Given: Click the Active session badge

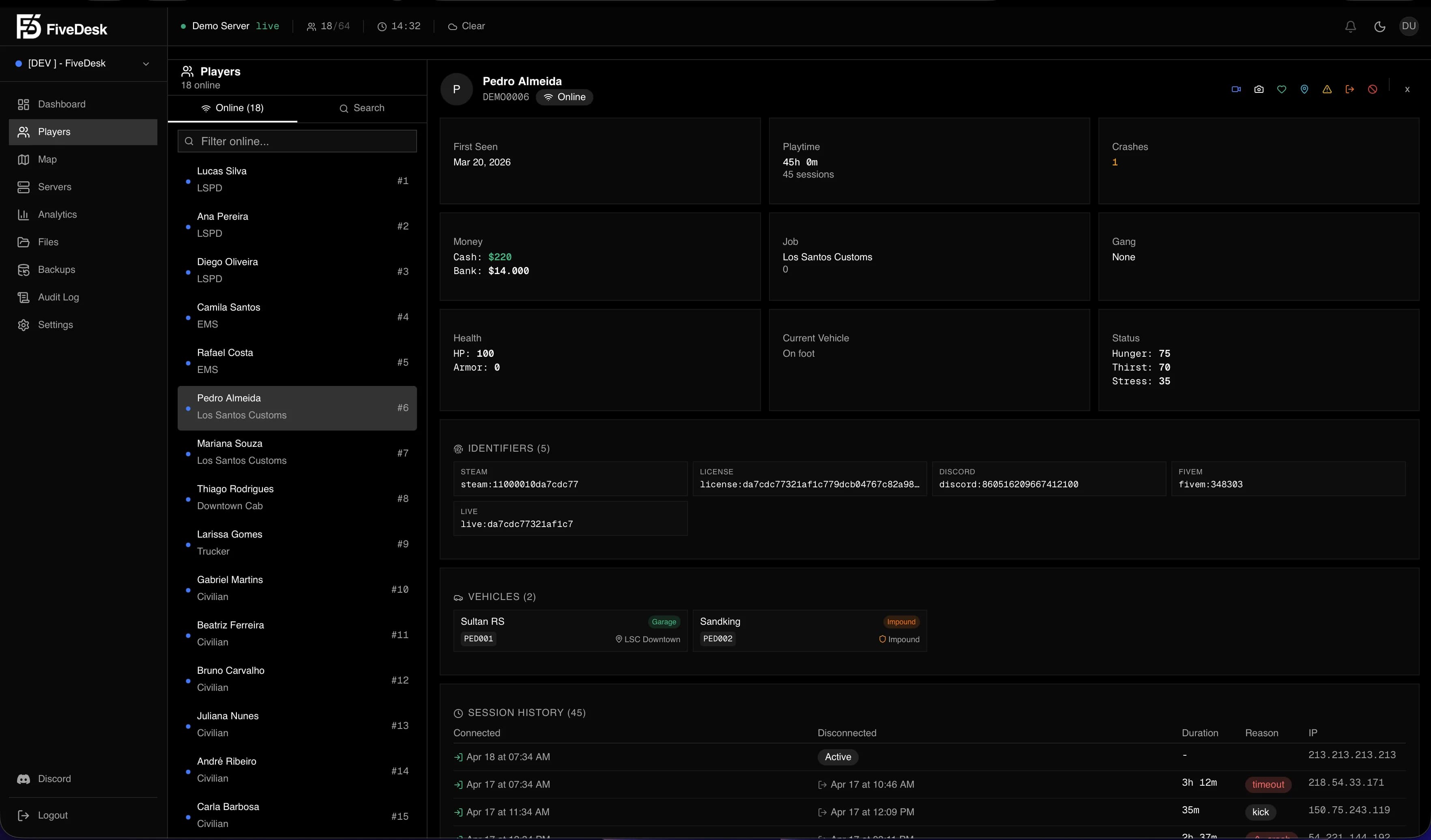Looking at the screenshot, I should point(838,757).
